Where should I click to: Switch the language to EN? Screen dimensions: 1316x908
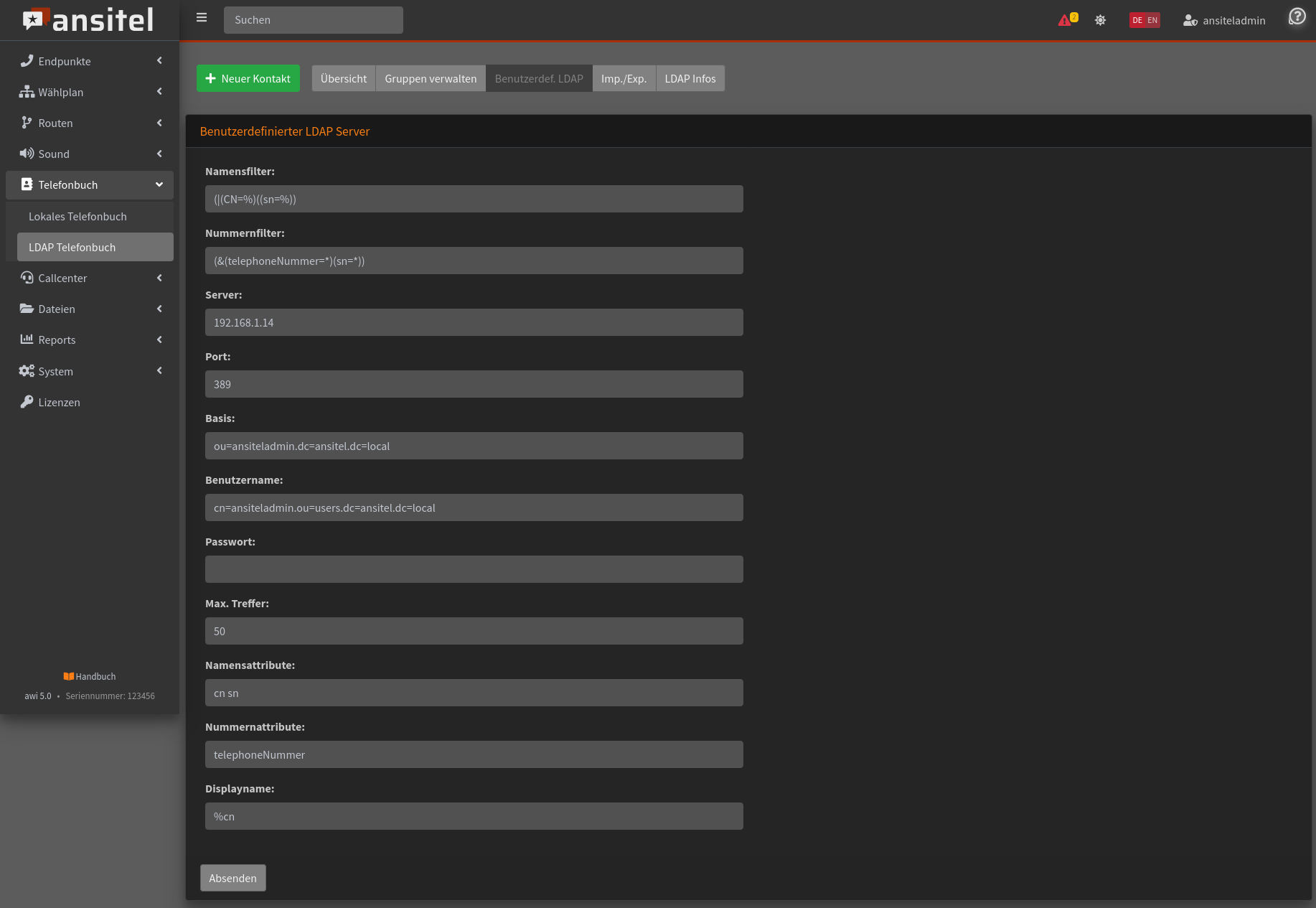[1152, 20]
